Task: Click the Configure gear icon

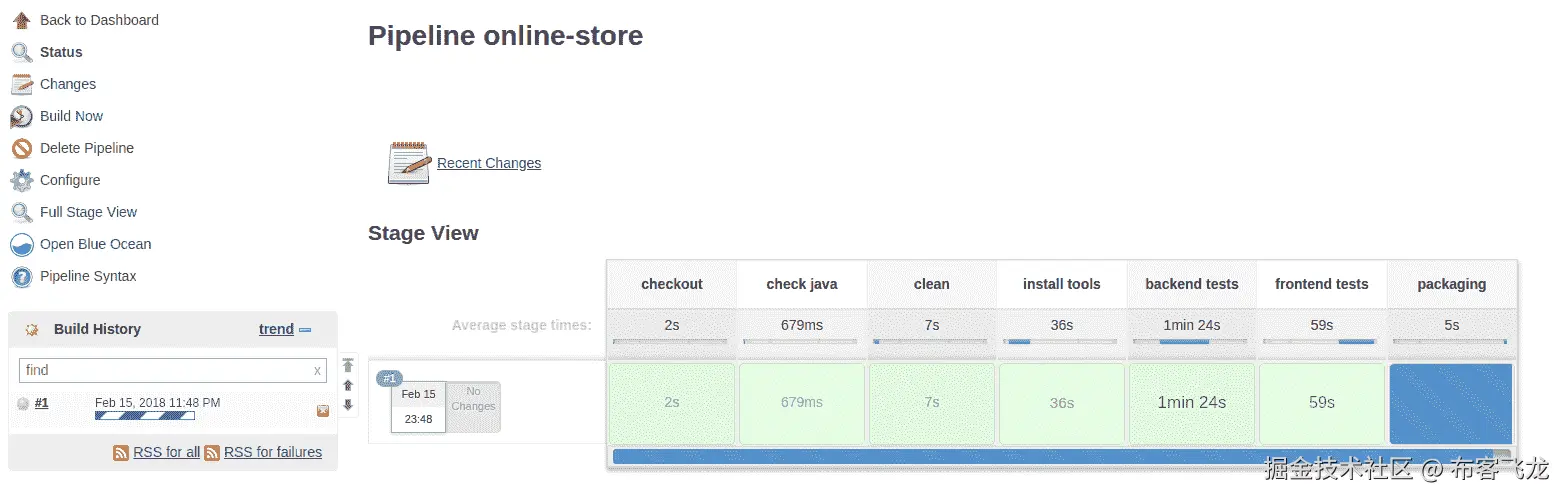Action: (21, 180)
